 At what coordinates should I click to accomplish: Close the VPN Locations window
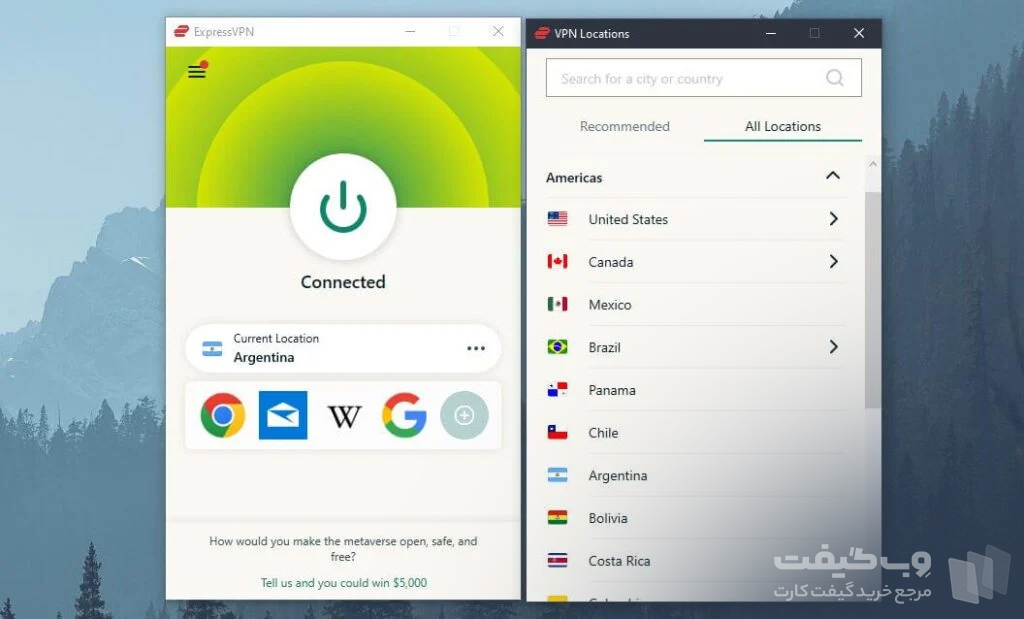click(859, 33)
